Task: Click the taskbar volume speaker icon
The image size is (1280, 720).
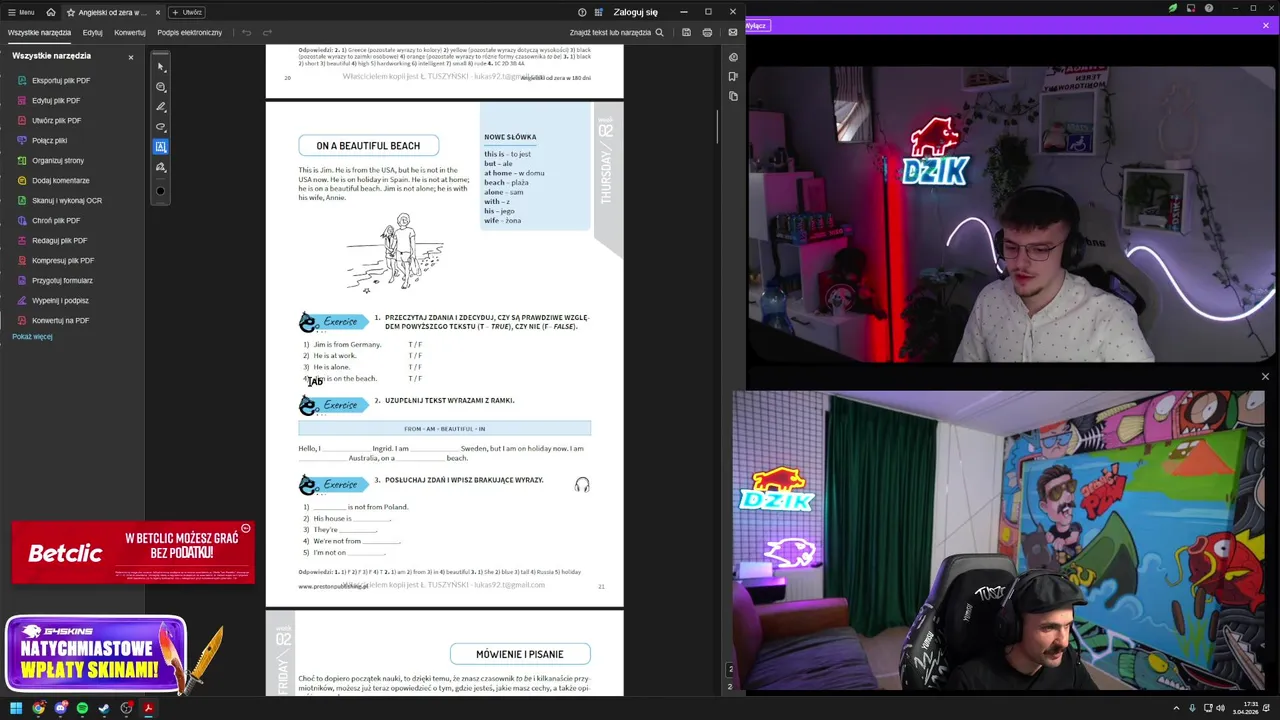Action: (1220, 708)
